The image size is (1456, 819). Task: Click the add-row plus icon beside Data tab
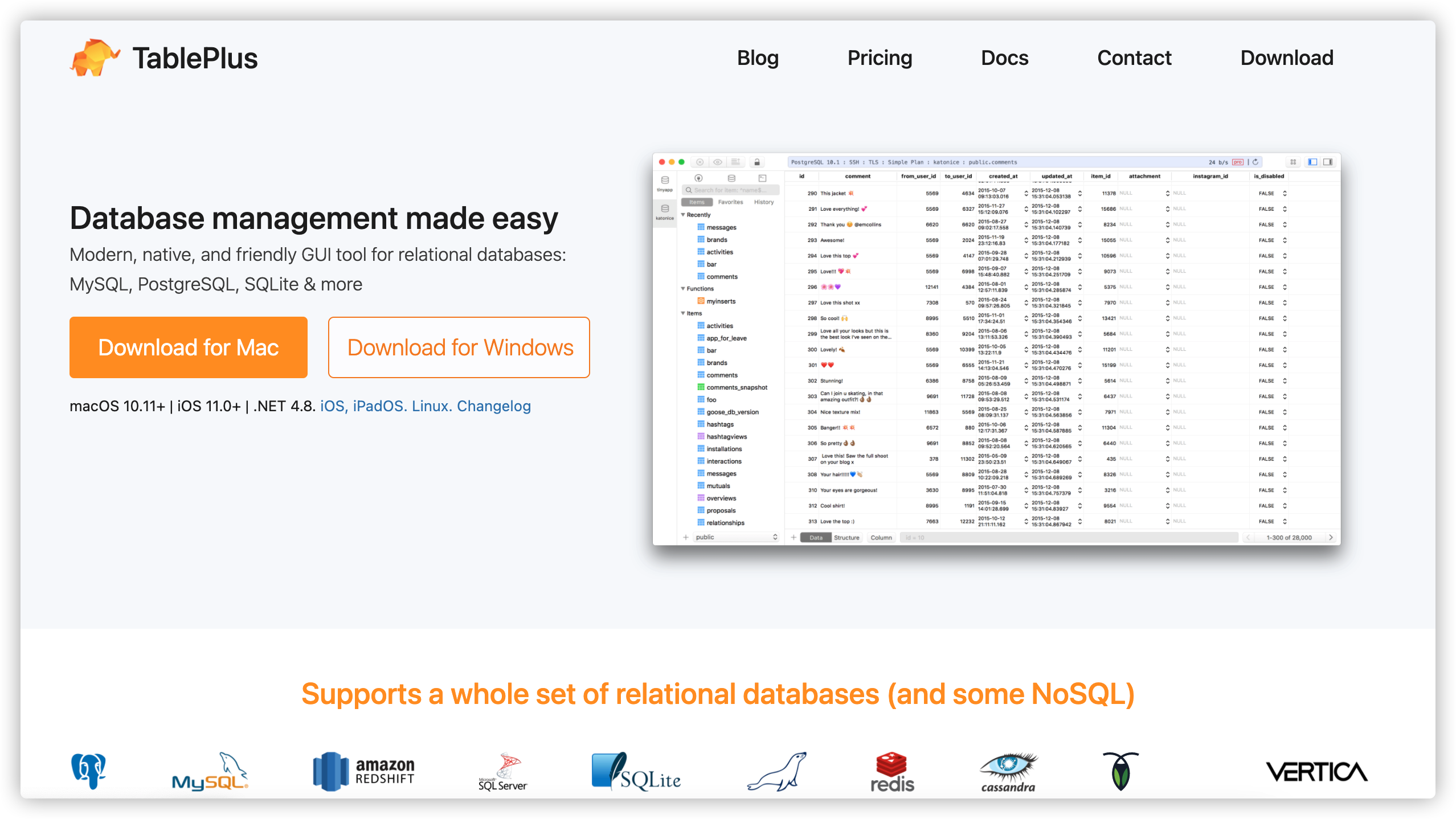pyautogui.click(x=794, y=537)
